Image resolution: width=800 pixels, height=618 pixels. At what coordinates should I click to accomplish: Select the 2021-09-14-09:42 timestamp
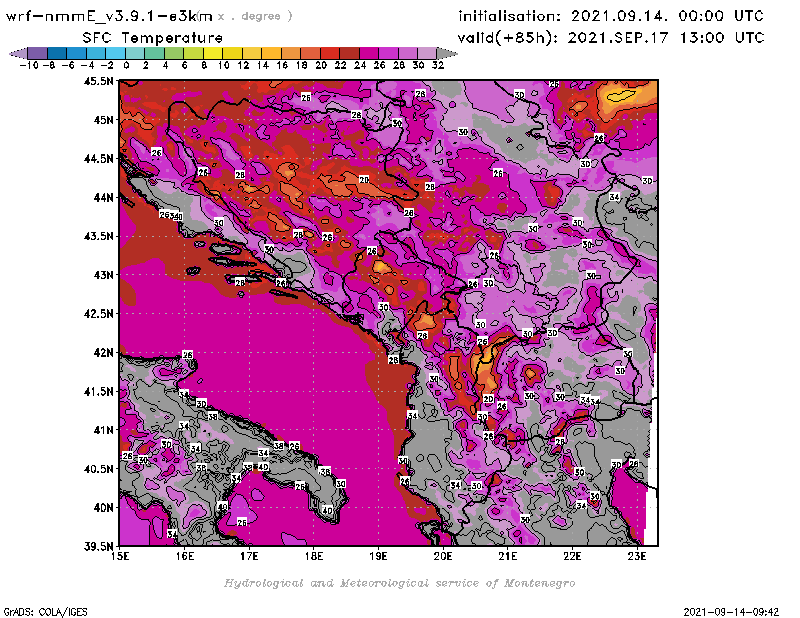(731, 612)
